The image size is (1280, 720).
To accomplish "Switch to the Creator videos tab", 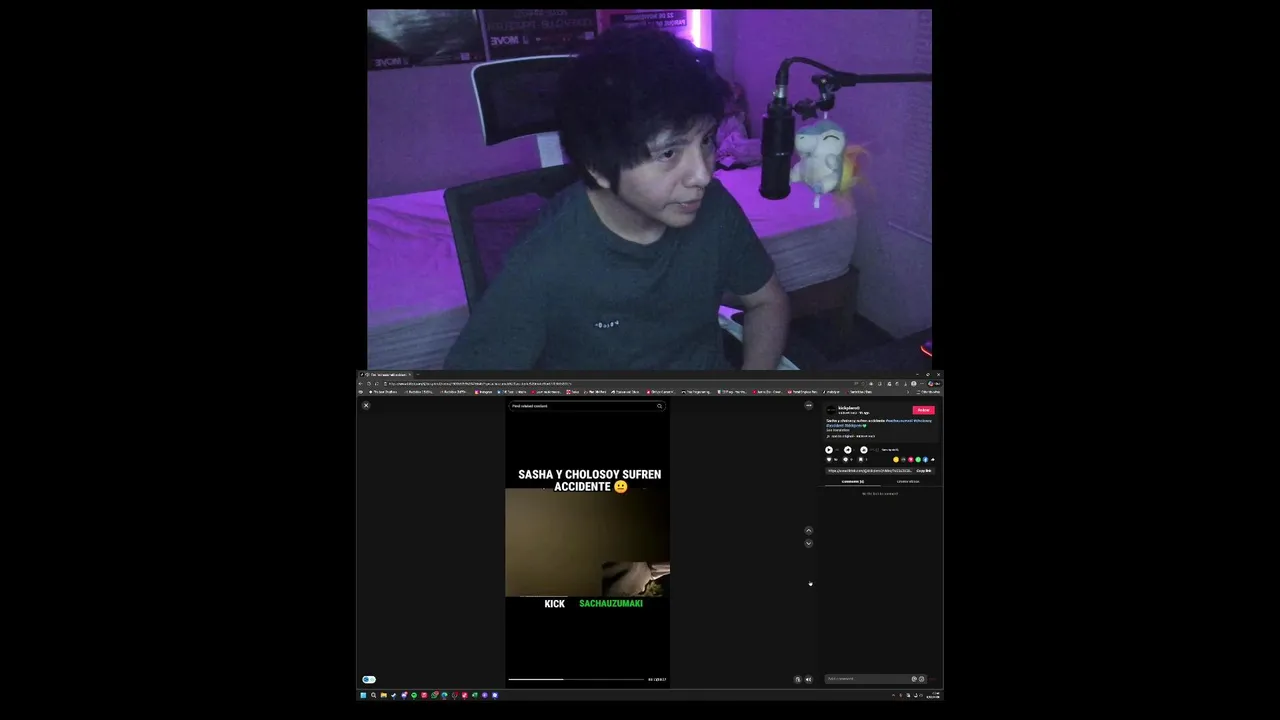I will 908,482.
